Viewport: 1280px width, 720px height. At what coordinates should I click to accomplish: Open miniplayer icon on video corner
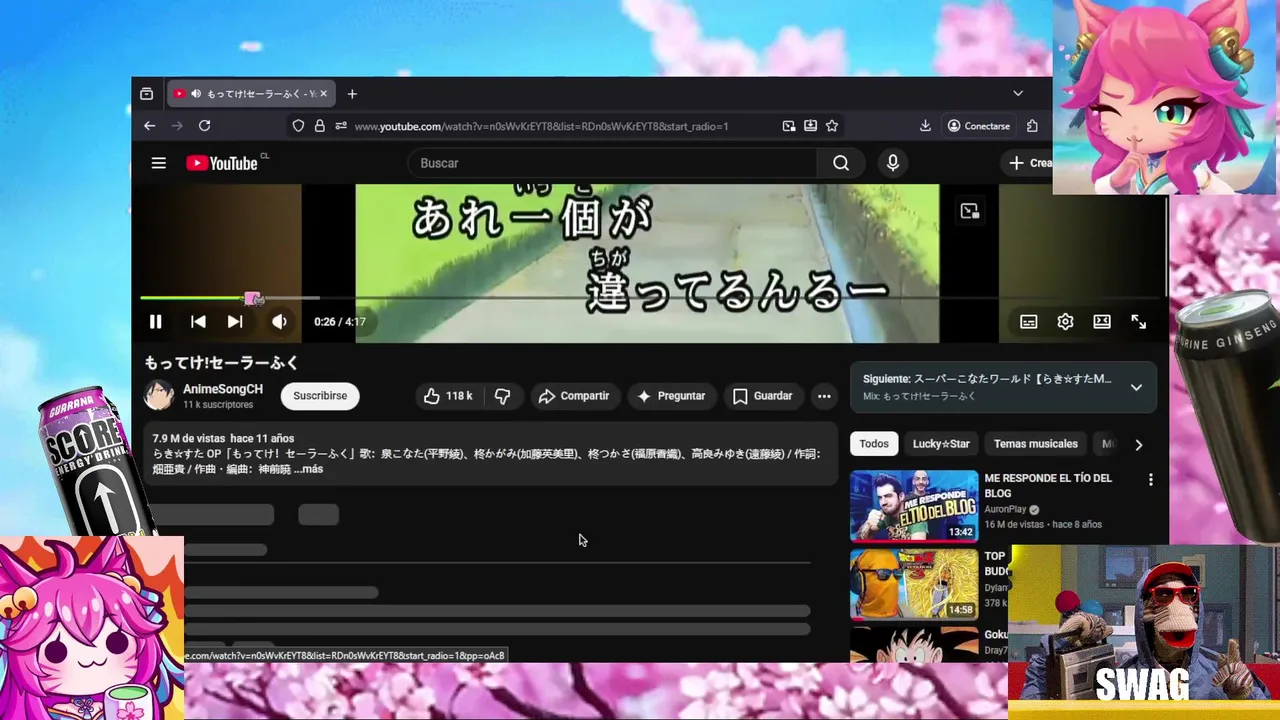969,211
